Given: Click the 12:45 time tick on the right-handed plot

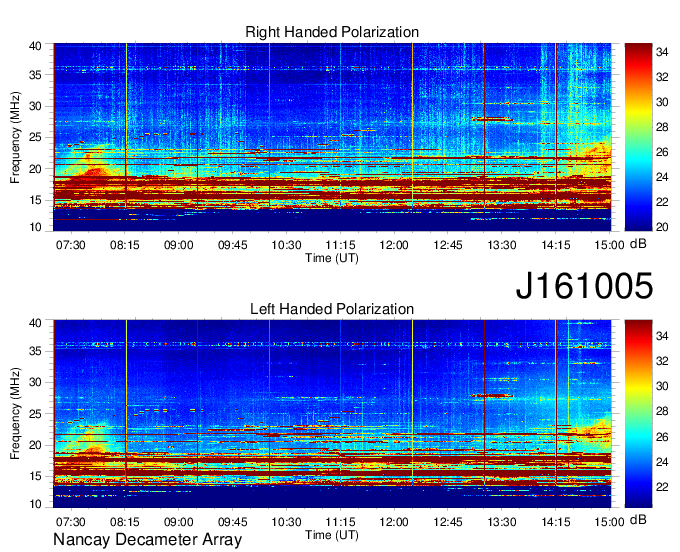Looking at the screenshot, I should [448, 245].
